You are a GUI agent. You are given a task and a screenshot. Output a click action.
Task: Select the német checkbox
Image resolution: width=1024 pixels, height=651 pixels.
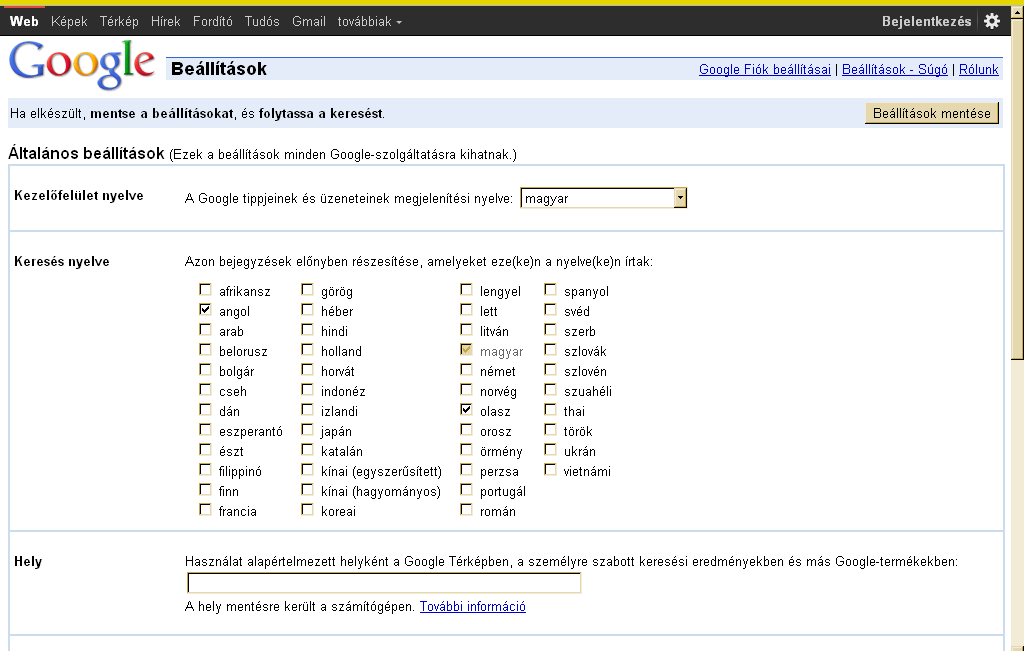(x=466, y=370)
